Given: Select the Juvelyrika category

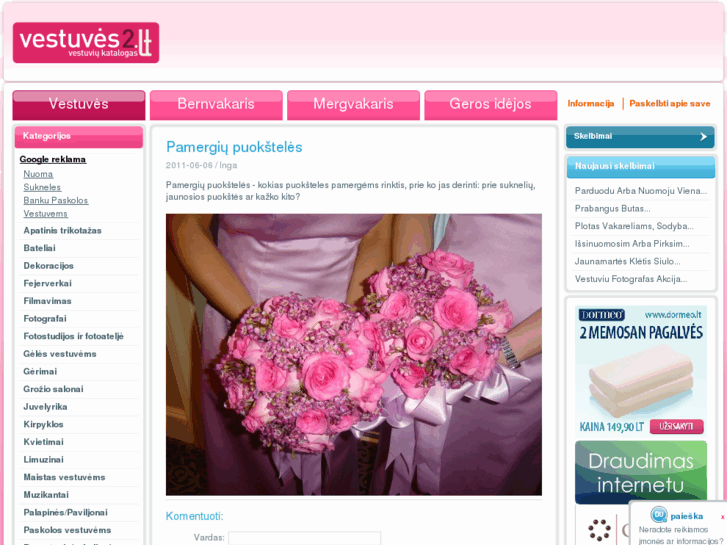Looking at the screenshot, I should (x=45, y=407).
